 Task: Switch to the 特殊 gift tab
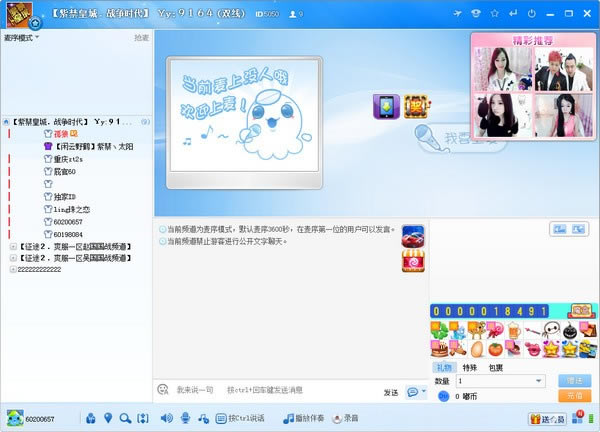click(470, 368)
